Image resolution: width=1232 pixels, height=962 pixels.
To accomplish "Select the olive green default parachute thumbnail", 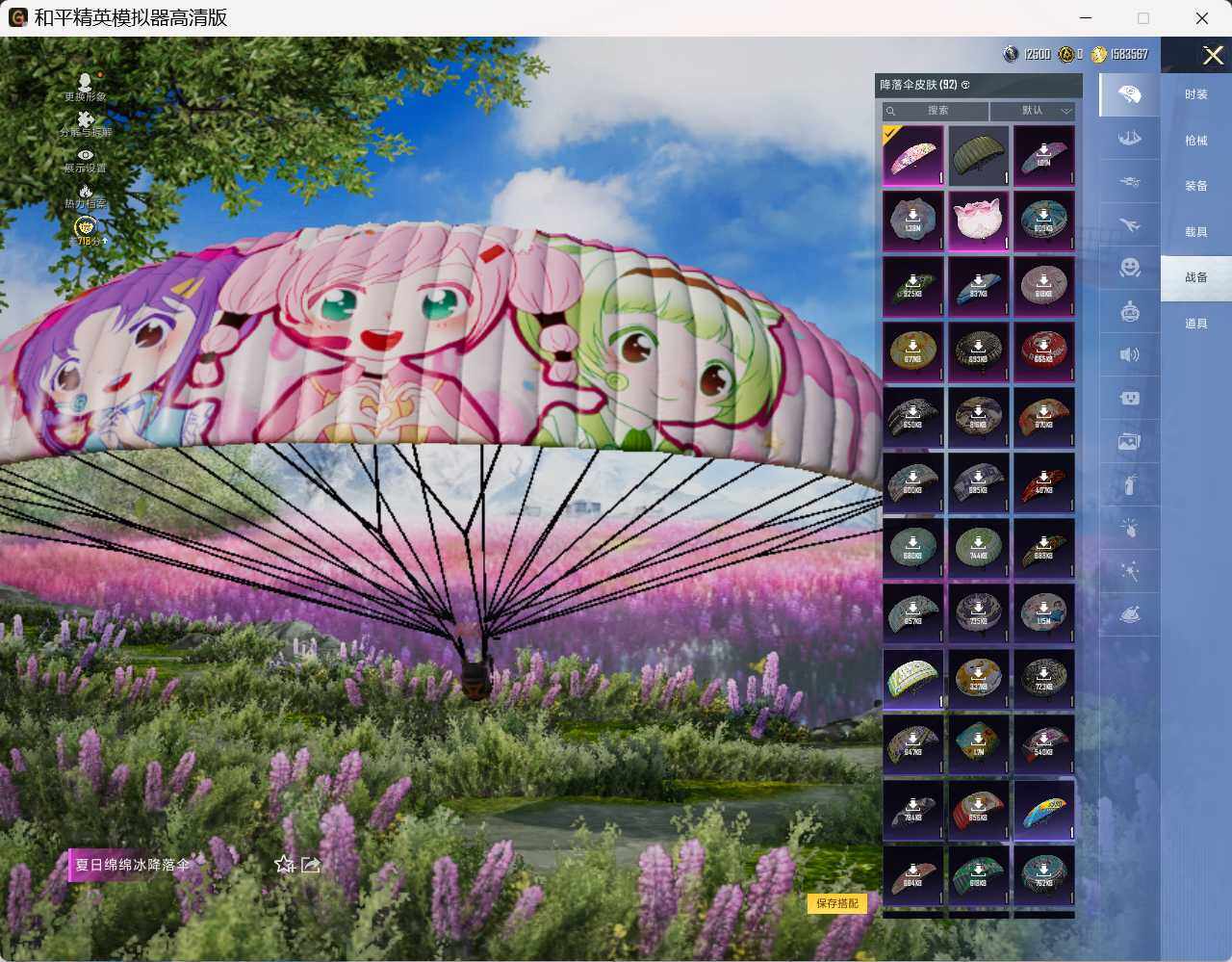I will click(x=979, y=156).
